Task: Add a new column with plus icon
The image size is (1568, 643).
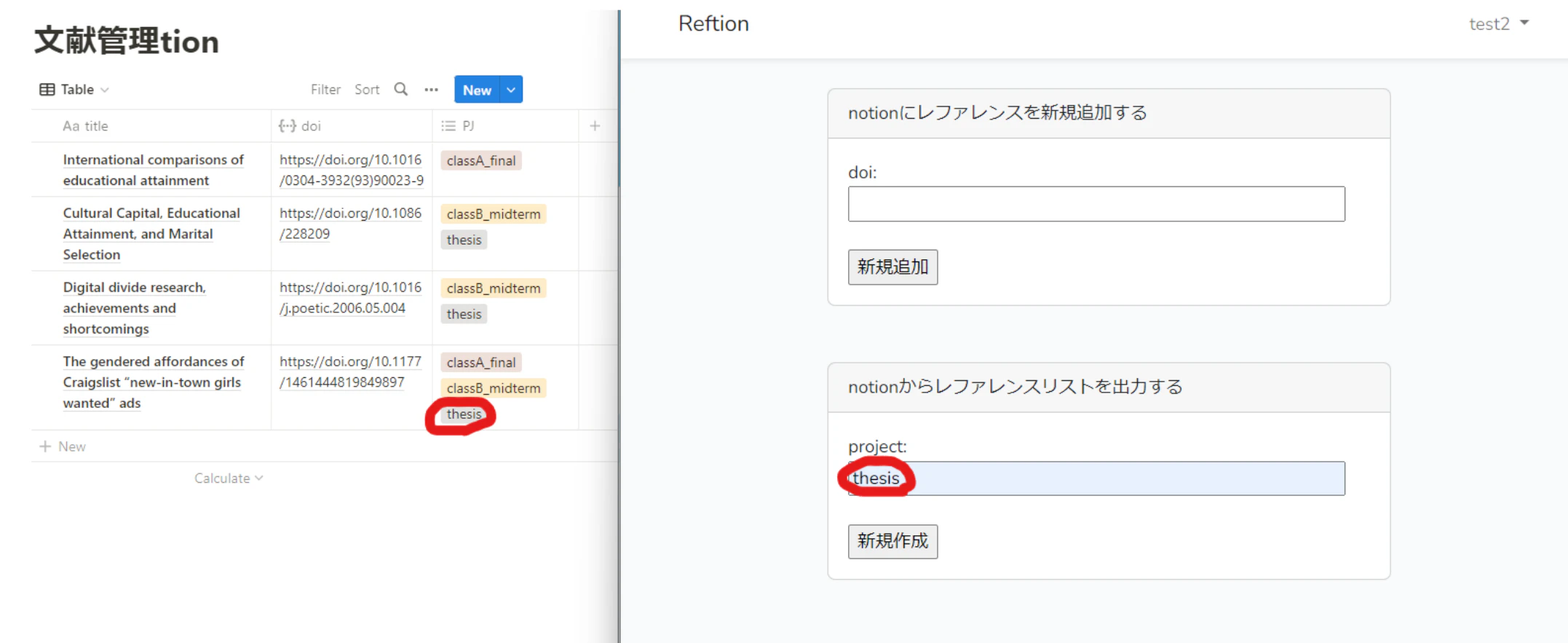Action: pyautogui.click(x=595, y=126)
